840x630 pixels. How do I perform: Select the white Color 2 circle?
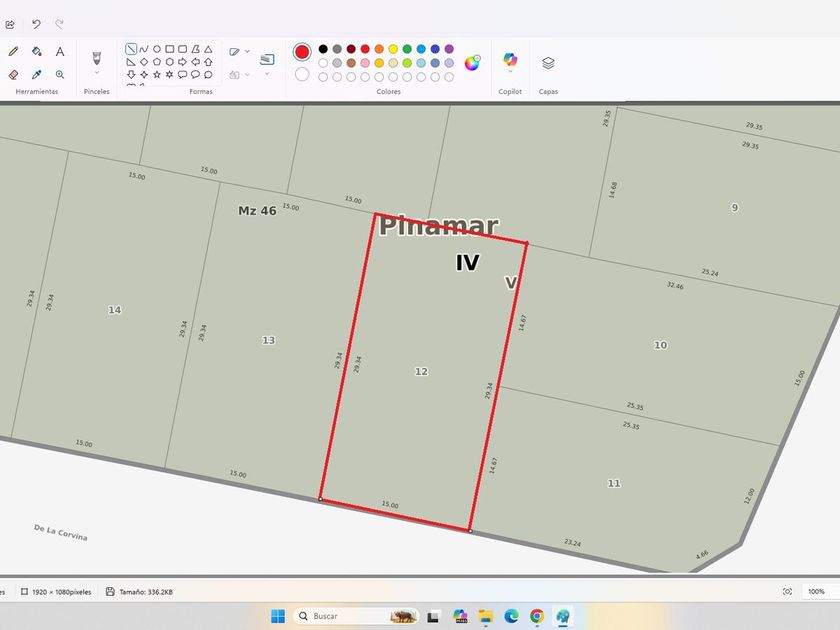(x=302, y=74)
